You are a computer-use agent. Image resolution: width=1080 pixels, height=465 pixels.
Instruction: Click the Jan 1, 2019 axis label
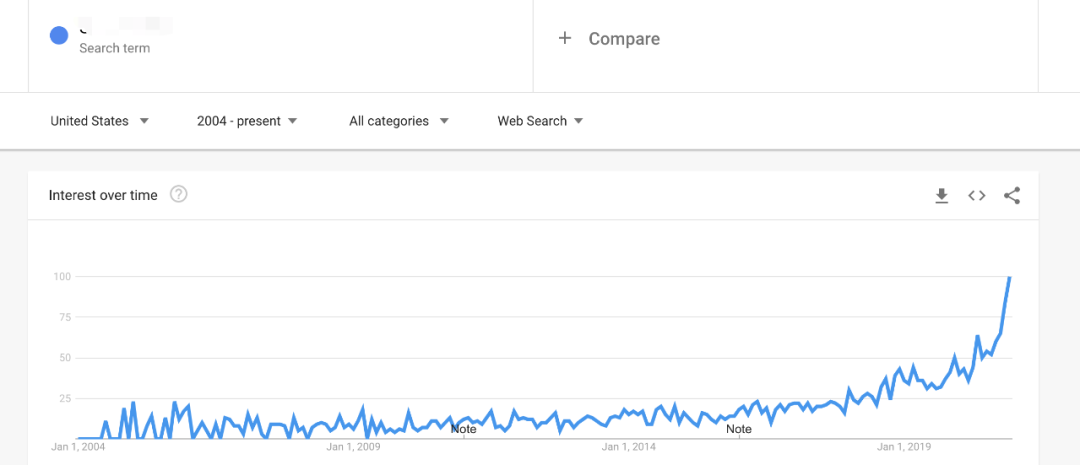tap(905, 447)
